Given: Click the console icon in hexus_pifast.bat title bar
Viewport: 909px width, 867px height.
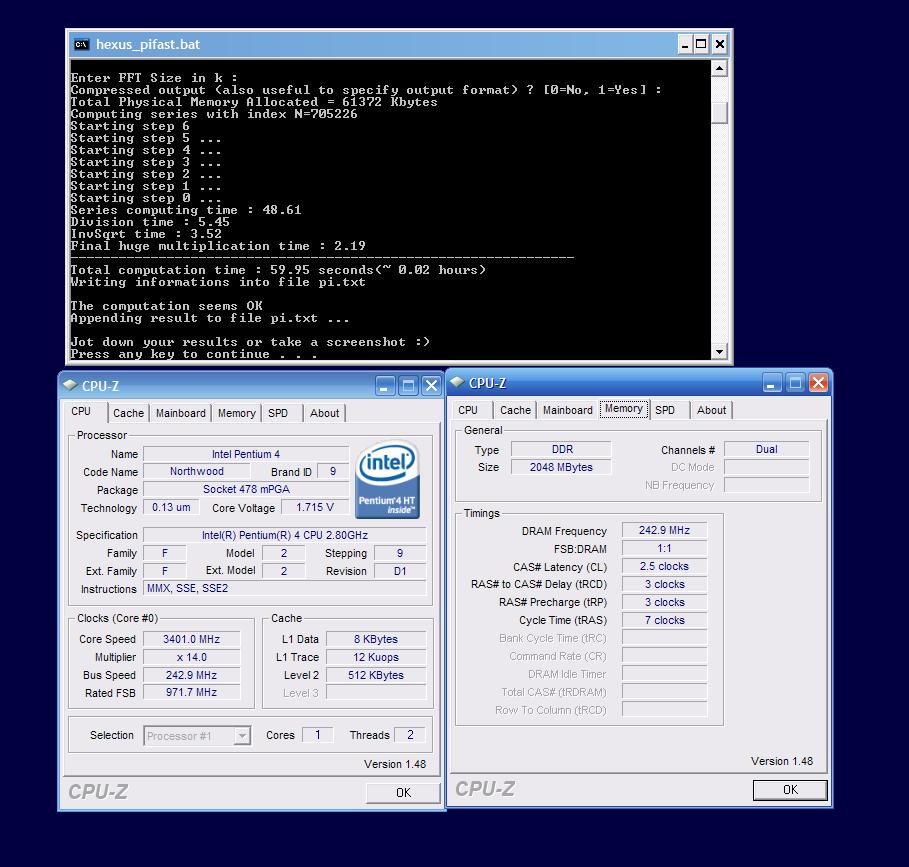Looking at the screenshot, I should 81,44.
